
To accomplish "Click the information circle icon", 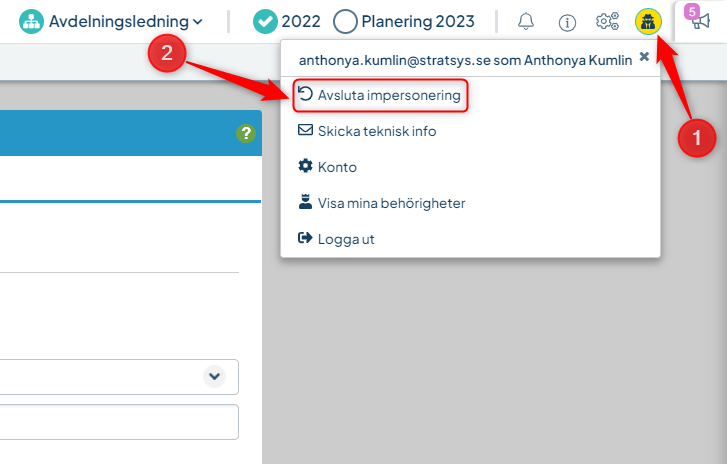I will click(x=567, y=22).
